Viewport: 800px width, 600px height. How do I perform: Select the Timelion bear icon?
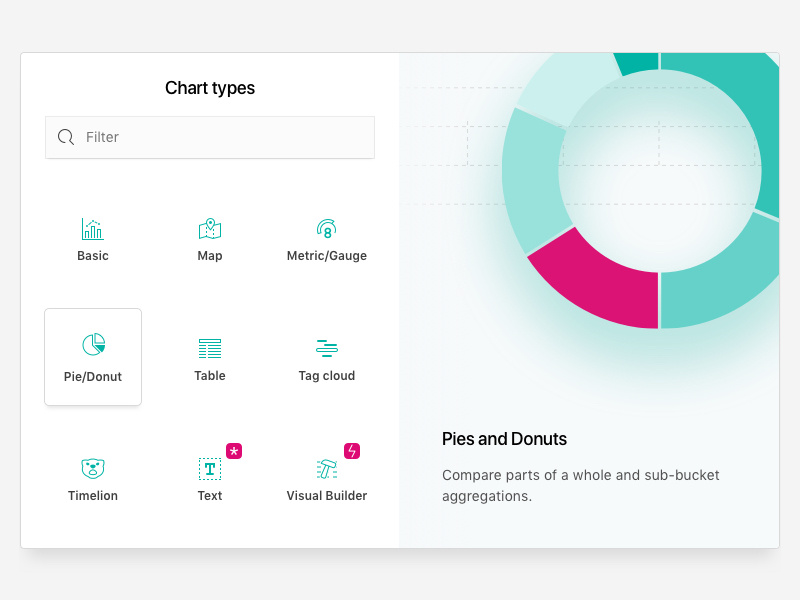pos(92,467)
